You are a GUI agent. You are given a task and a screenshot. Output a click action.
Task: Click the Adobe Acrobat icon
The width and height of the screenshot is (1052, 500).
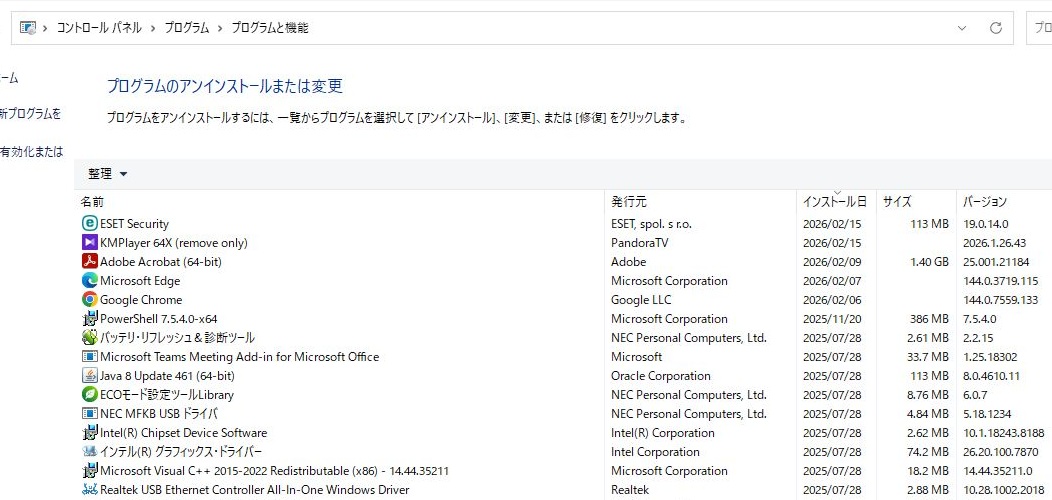coord(90,262)
